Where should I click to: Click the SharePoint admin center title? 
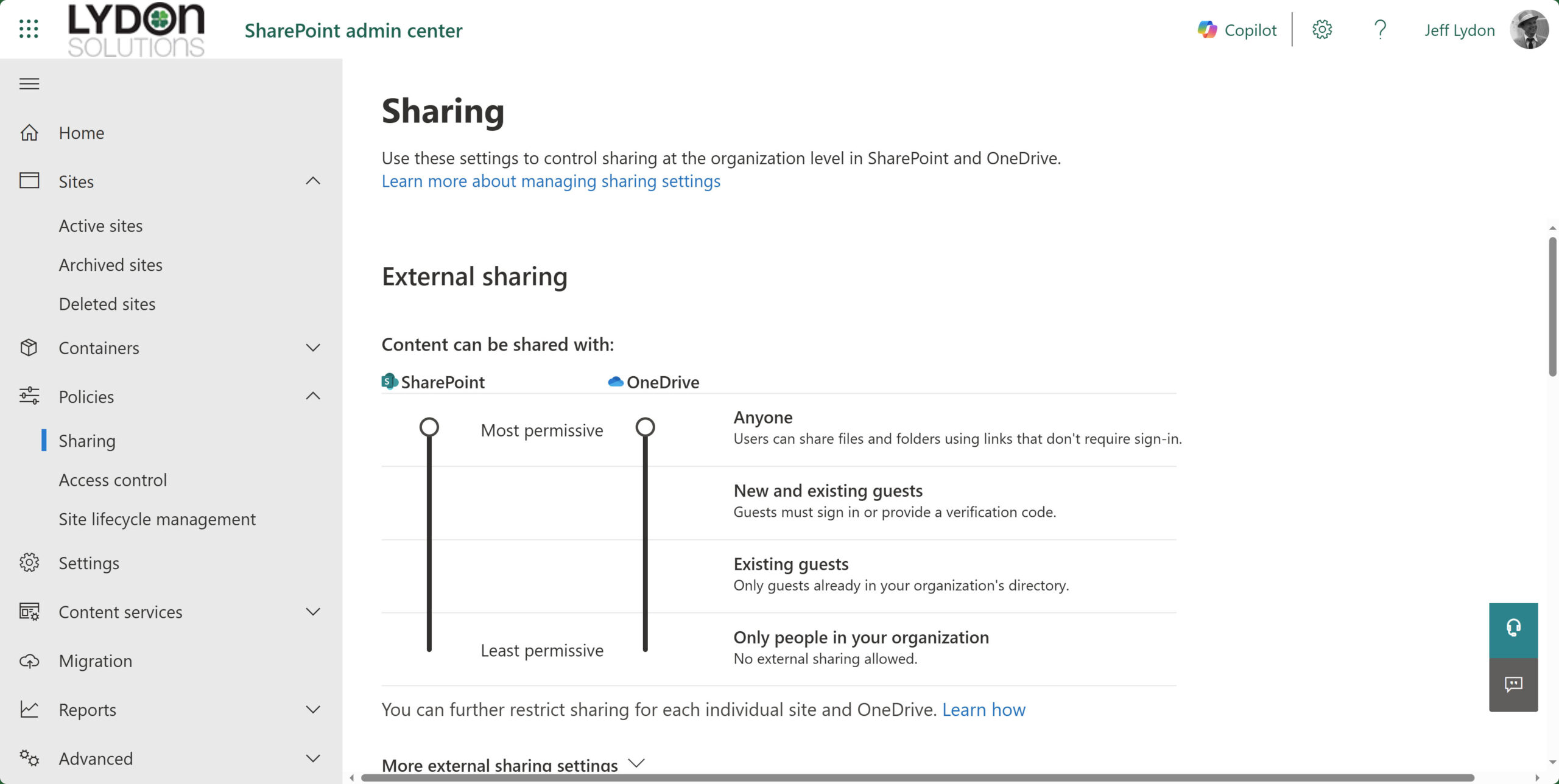(353, 30)
